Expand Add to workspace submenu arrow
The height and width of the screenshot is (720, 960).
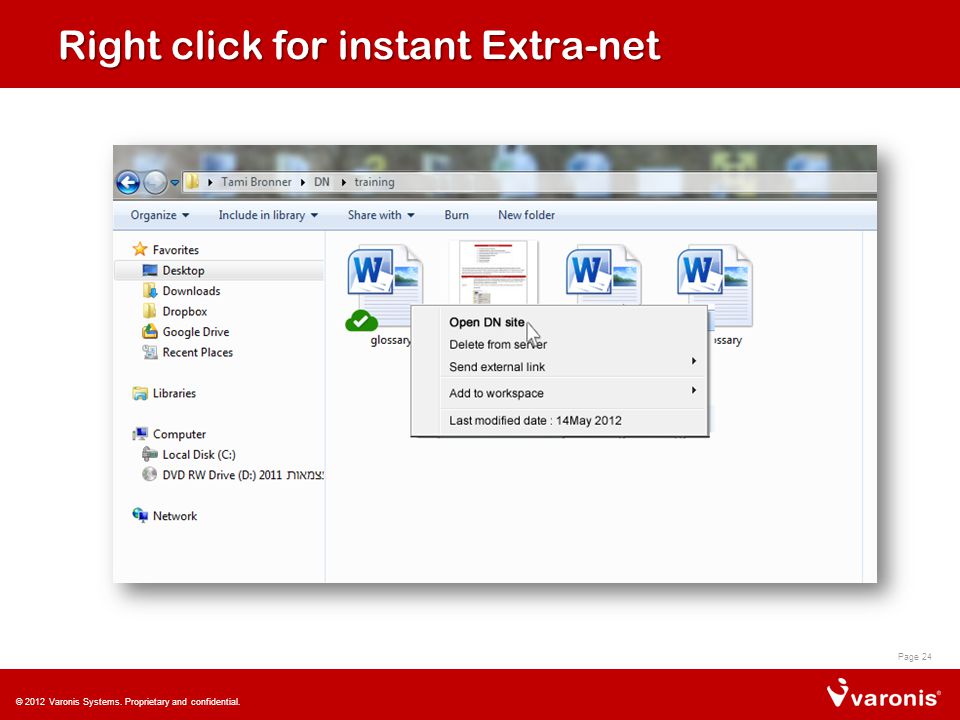tap(694, 390)
